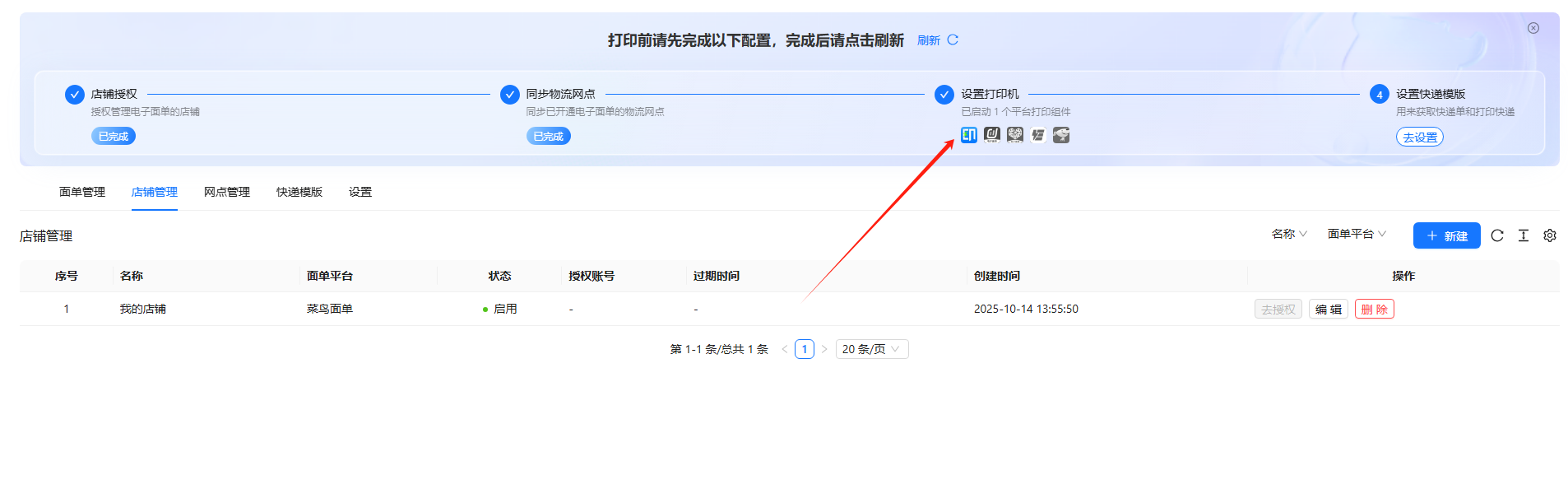Image resolution: width=1568 pixels, height=489 pixels.
Task: Open the table row density icon
Action: pyautogui.click(x=1524, y=235)
